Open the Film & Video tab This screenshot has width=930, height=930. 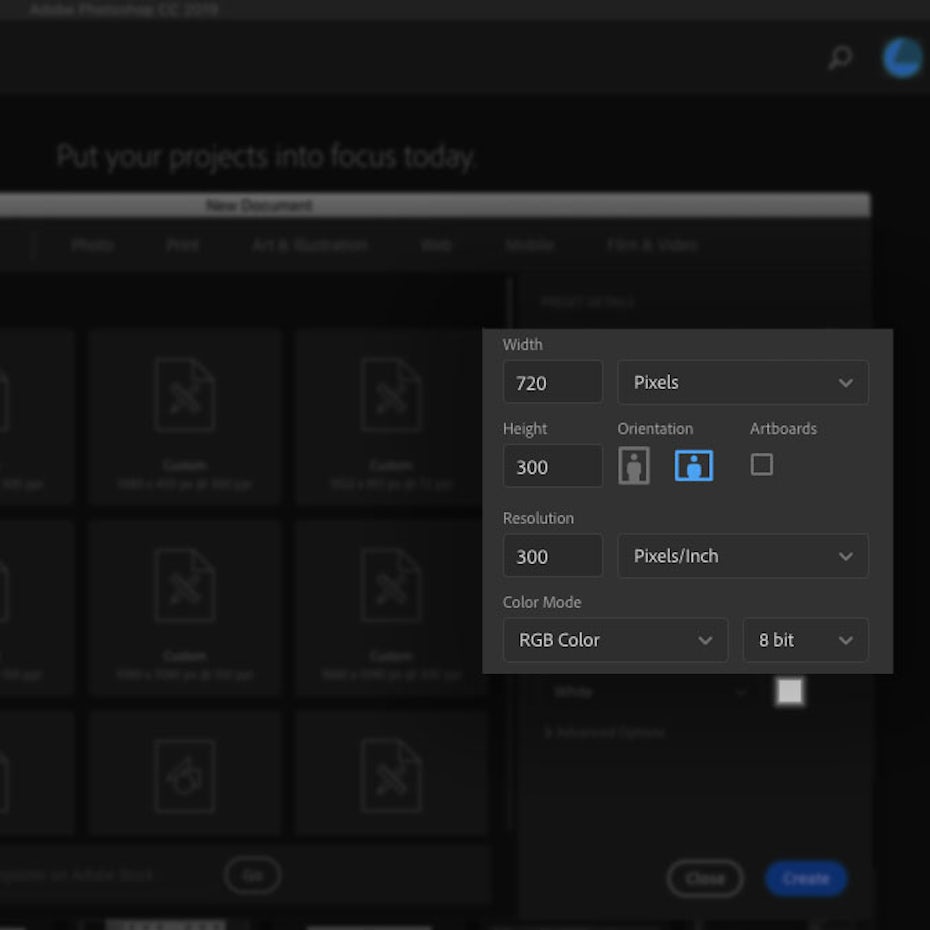click(x=651, y=245)
